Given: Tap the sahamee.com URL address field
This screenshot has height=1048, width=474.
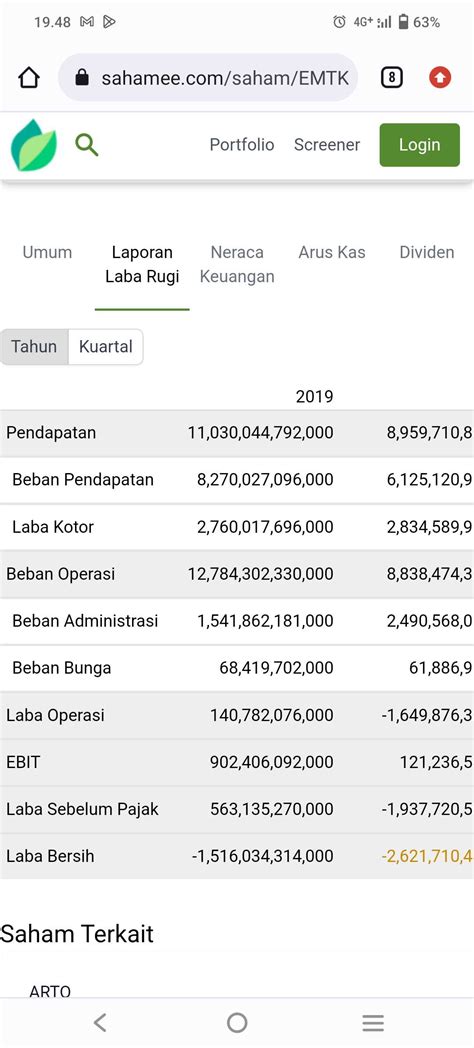Looking at the screenshot, I should [208, 78].
